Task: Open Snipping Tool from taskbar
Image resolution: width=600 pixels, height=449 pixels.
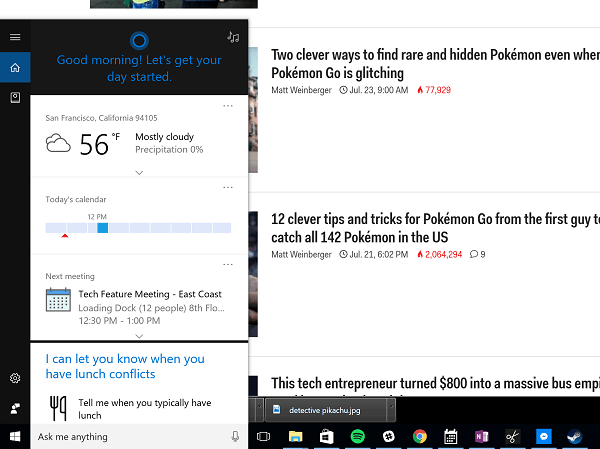Action: pos(512,436)
